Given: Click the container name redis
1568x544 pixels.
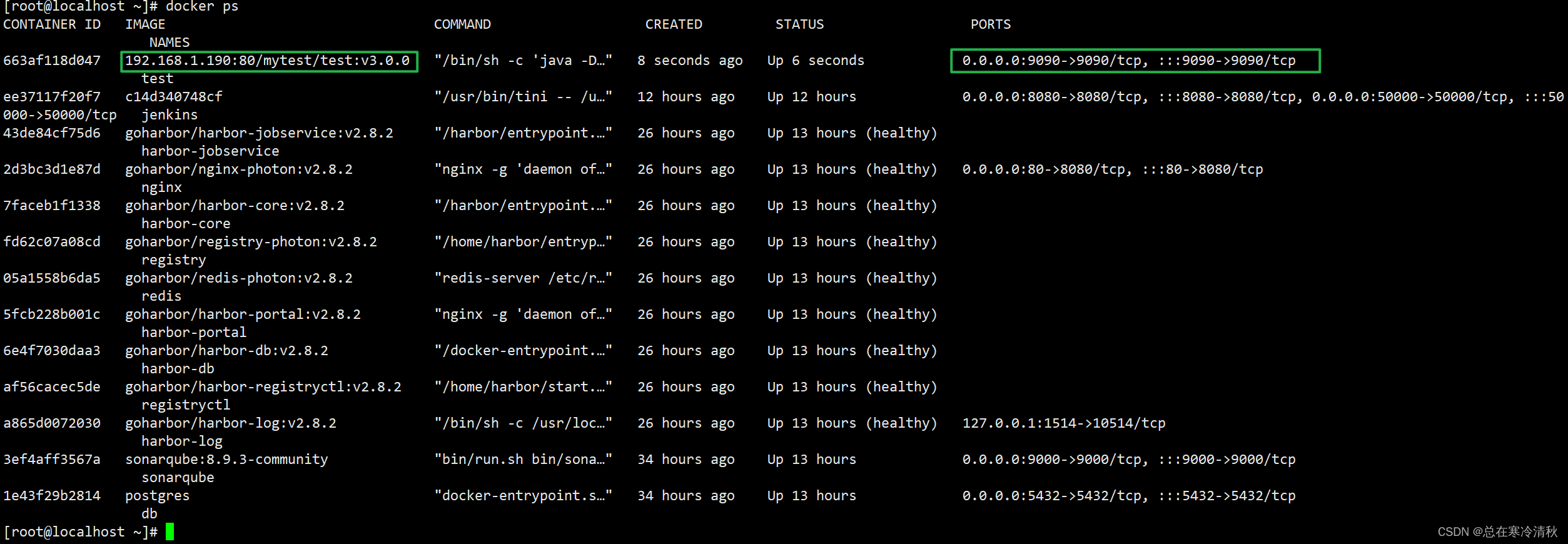Looking at the screenshot, I should coord(161,296).
